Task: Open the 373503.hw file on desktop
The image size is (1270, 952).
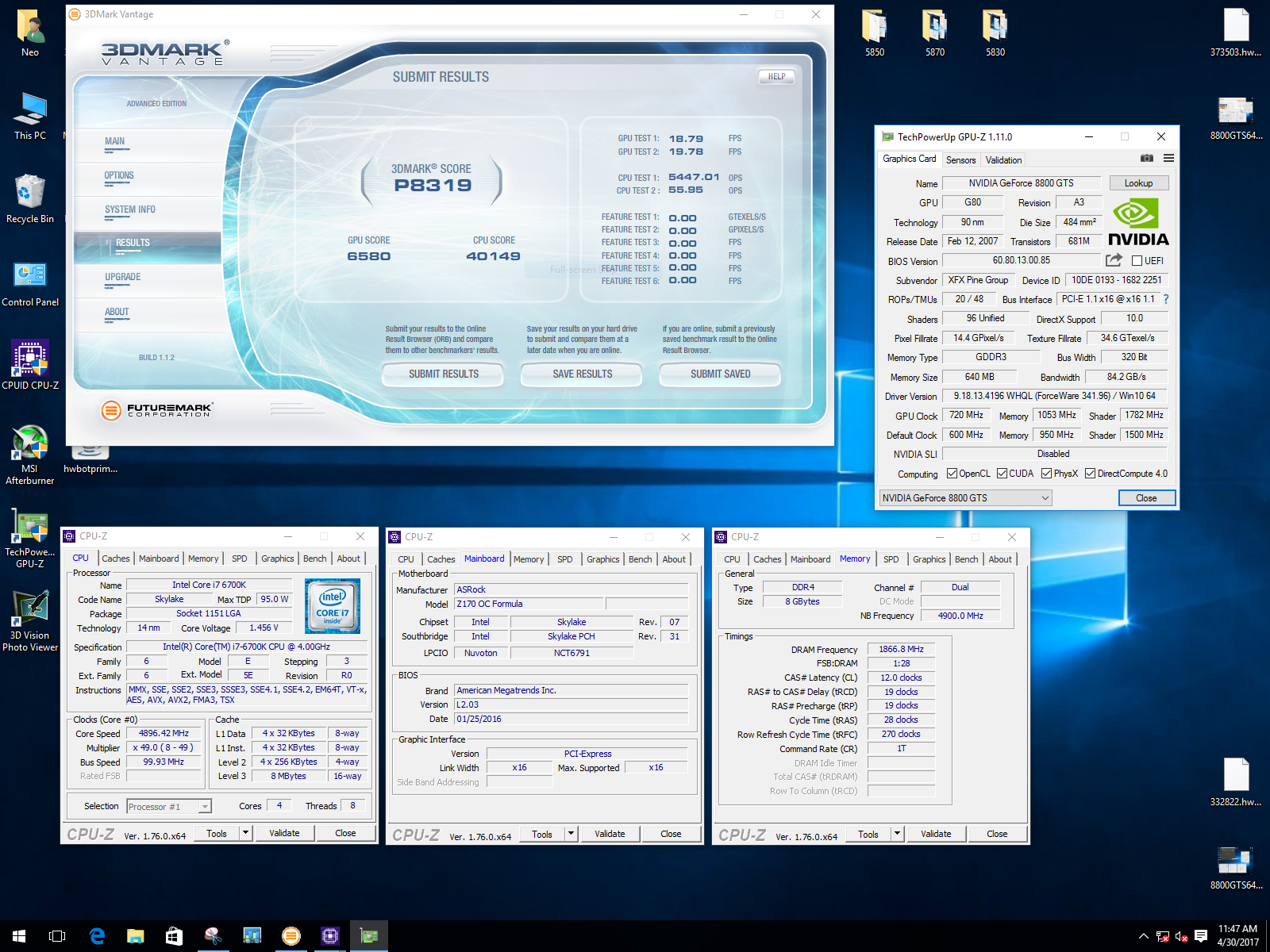Action: coord(1236,33)
